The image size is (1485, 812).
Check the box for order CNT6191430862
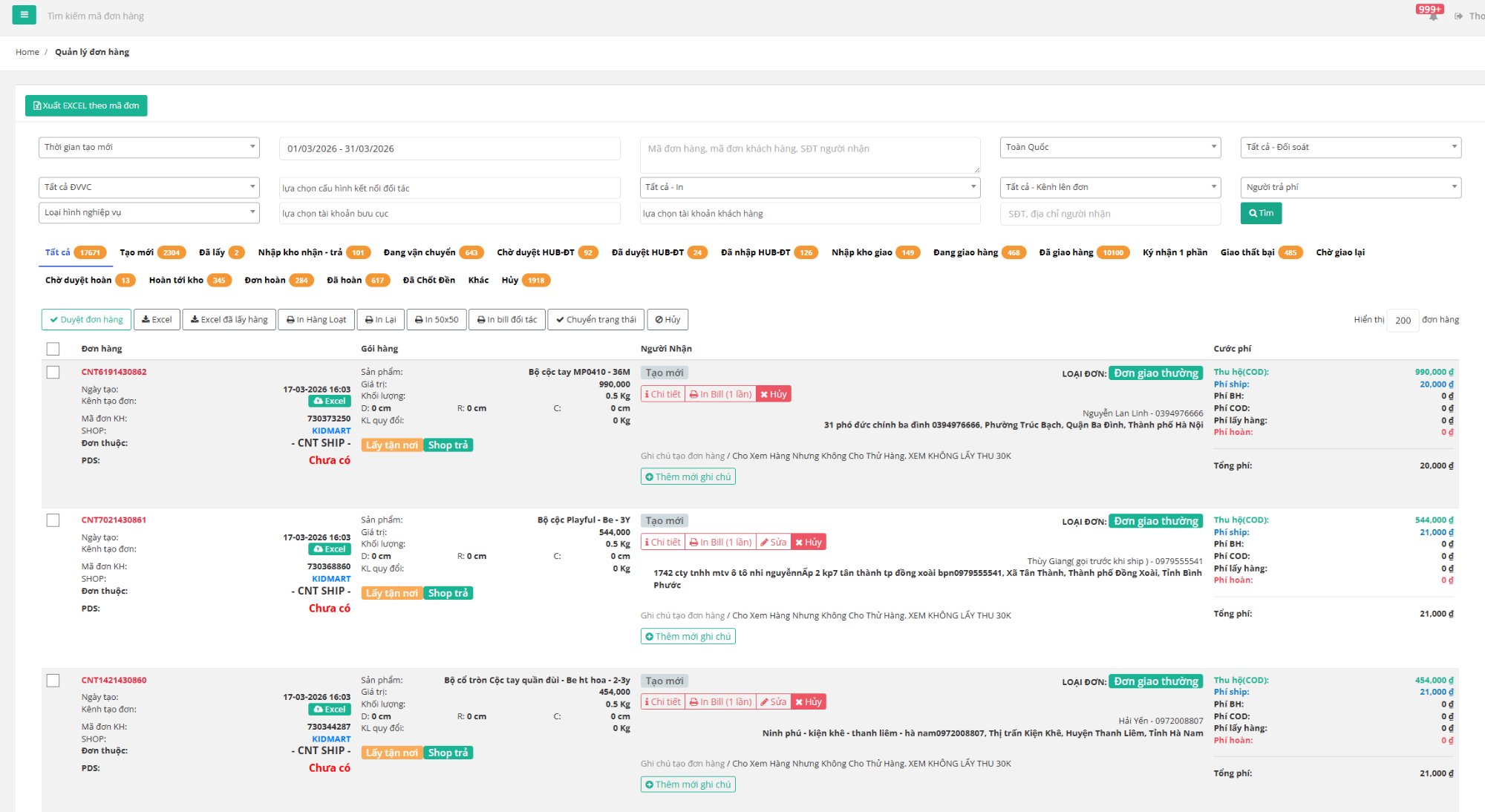[53, 373]
